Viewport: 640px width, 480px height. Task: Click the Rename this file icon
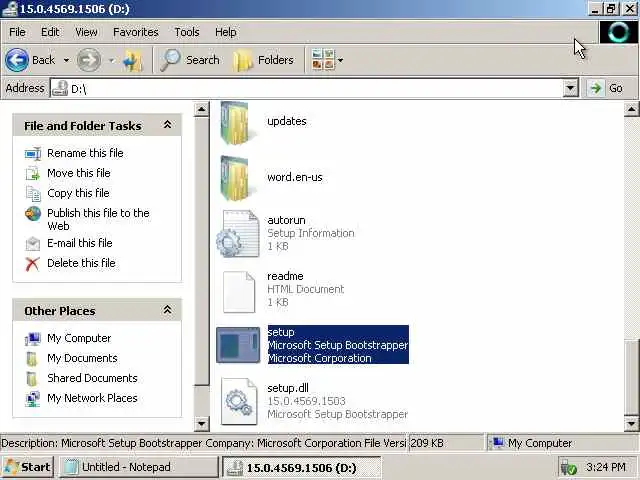click(33, 153)
